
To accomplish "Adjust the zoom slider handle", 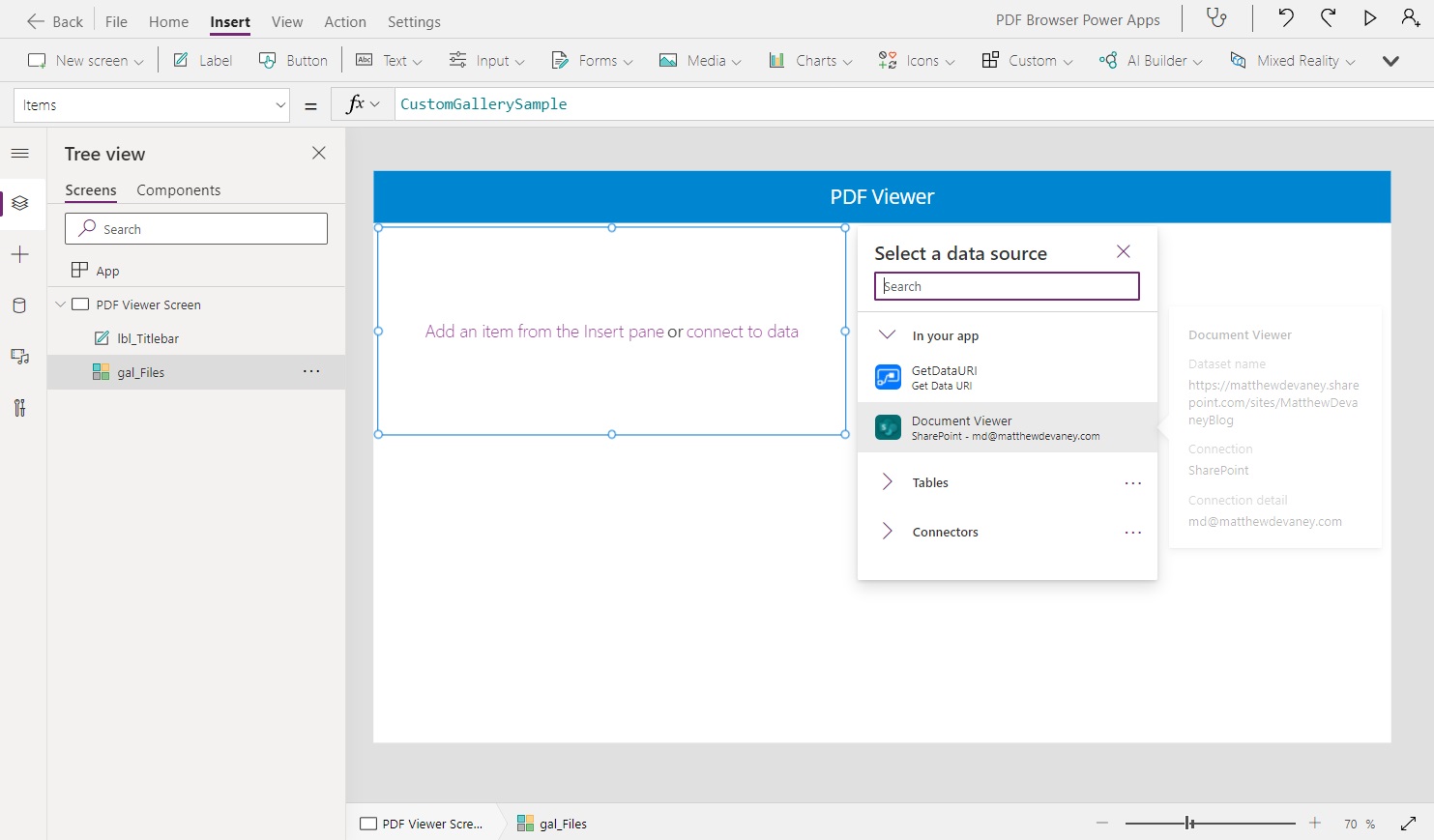I will pyautogui.click(x=1189, y=824).
